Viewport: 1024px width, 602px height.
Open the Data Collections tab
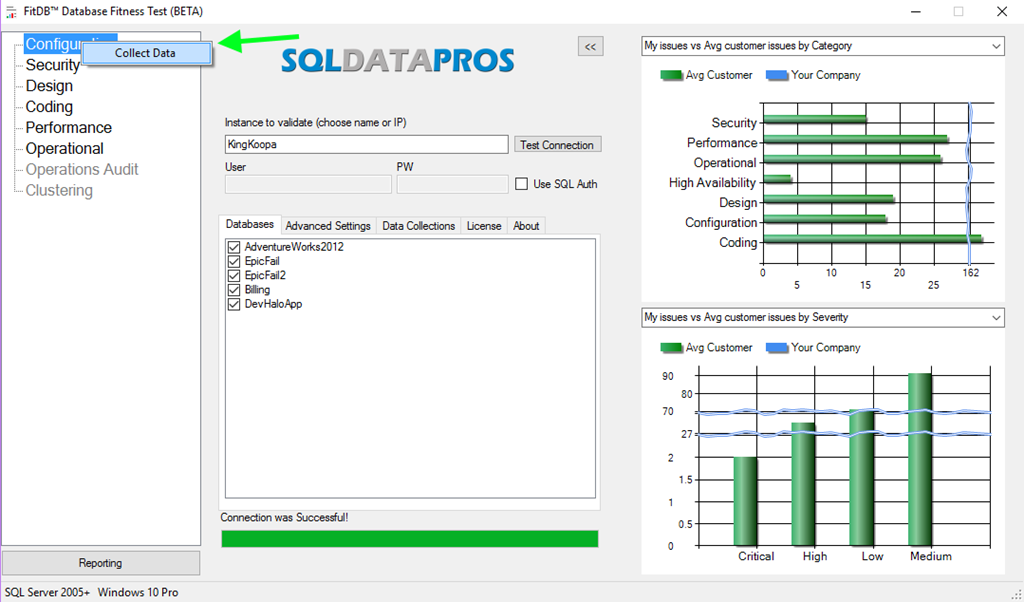pos(418,226)
